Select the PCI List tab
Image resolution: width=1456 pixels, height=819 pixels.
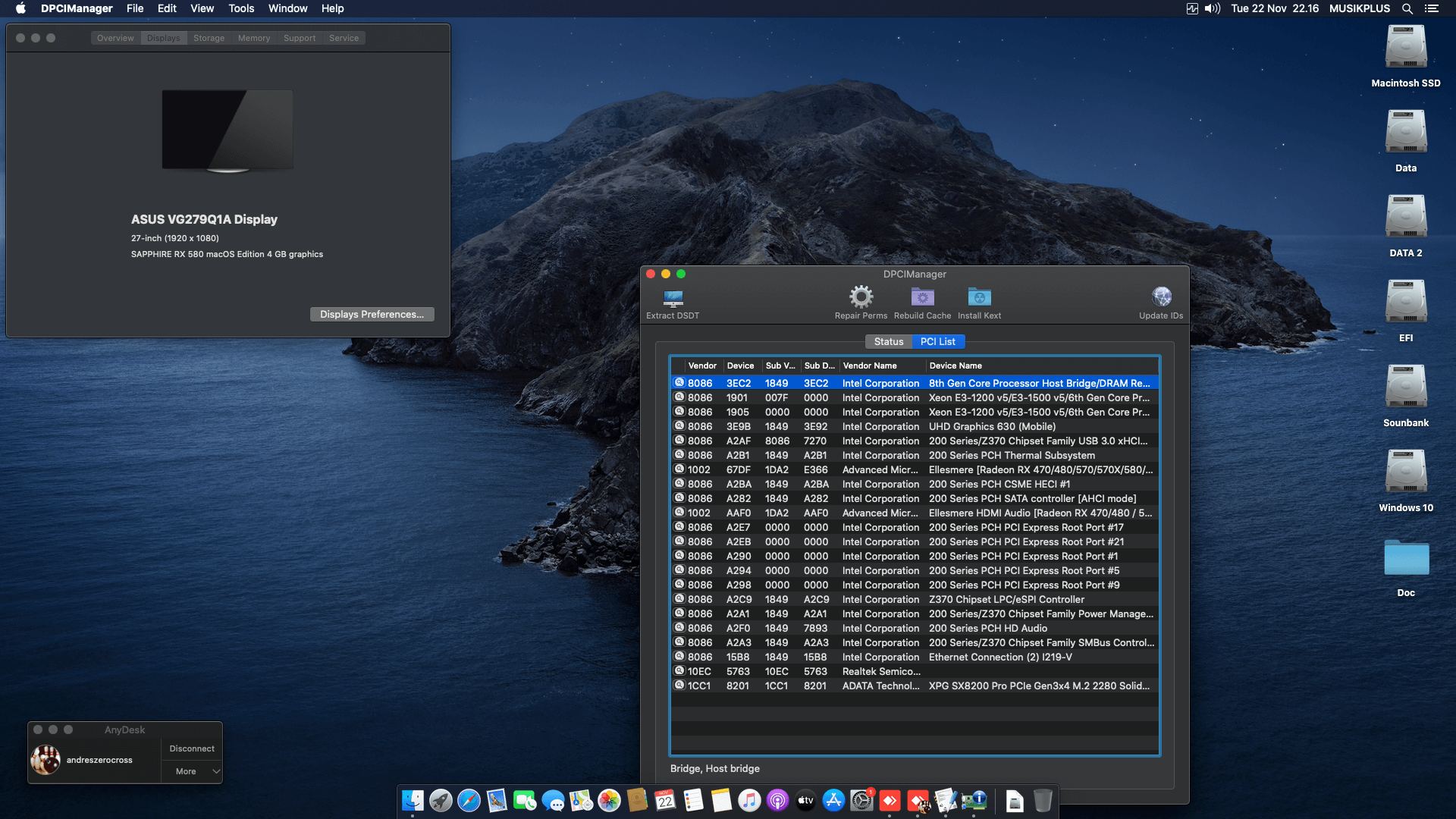pos(937,342)
